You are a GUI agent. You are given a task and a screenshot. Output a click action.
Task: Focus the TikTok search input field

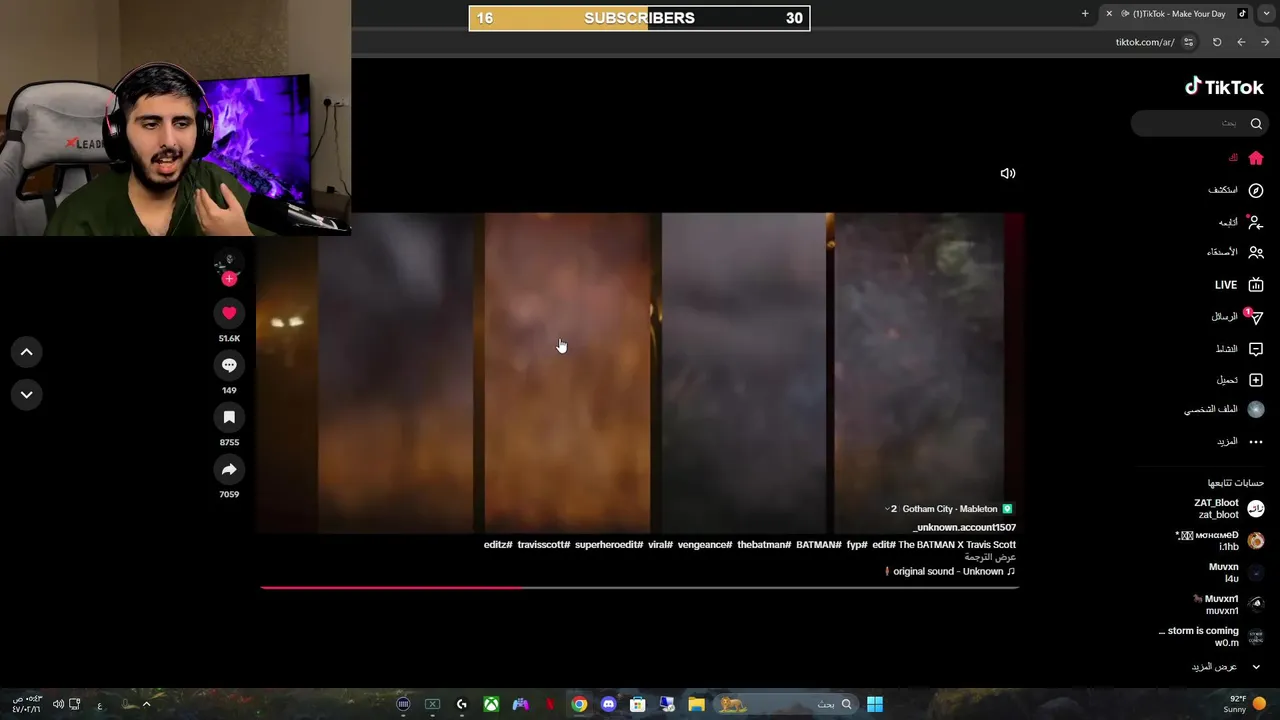point(1199,123)
